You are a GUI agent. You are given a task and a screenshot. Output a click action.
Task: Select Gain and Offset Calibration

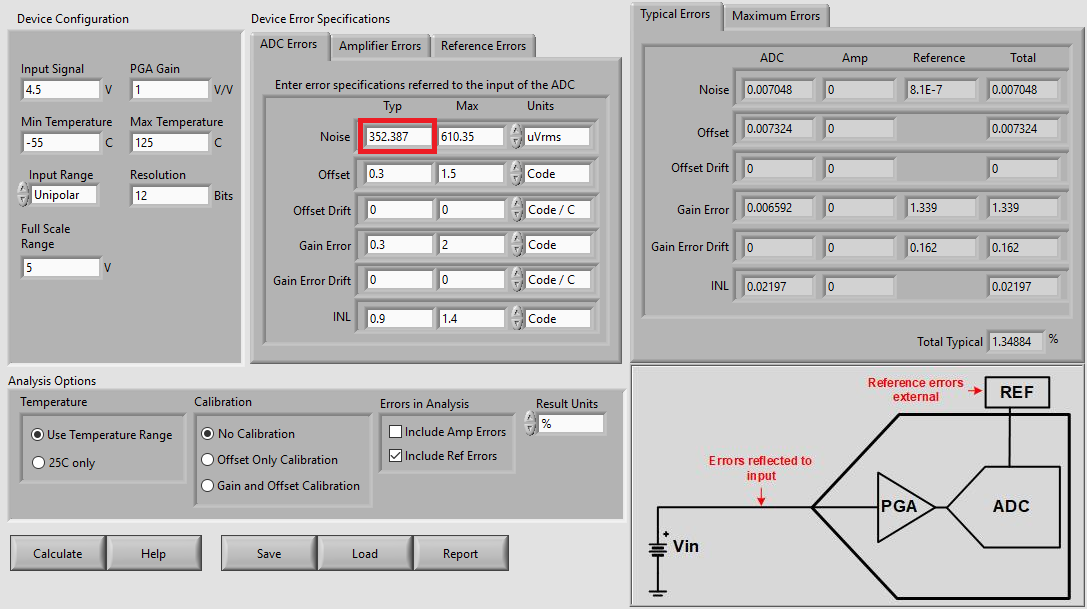pos(208,486)
